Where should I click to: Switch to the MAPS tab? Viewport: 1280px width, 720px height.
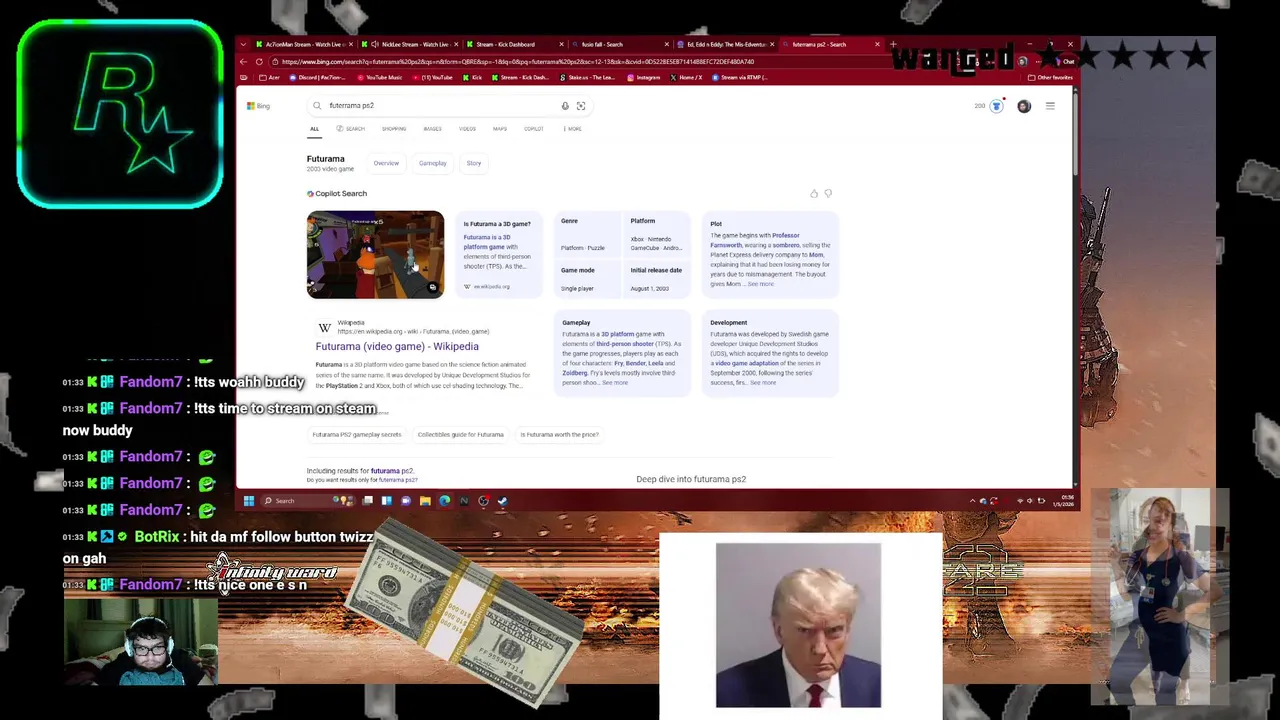500,129
